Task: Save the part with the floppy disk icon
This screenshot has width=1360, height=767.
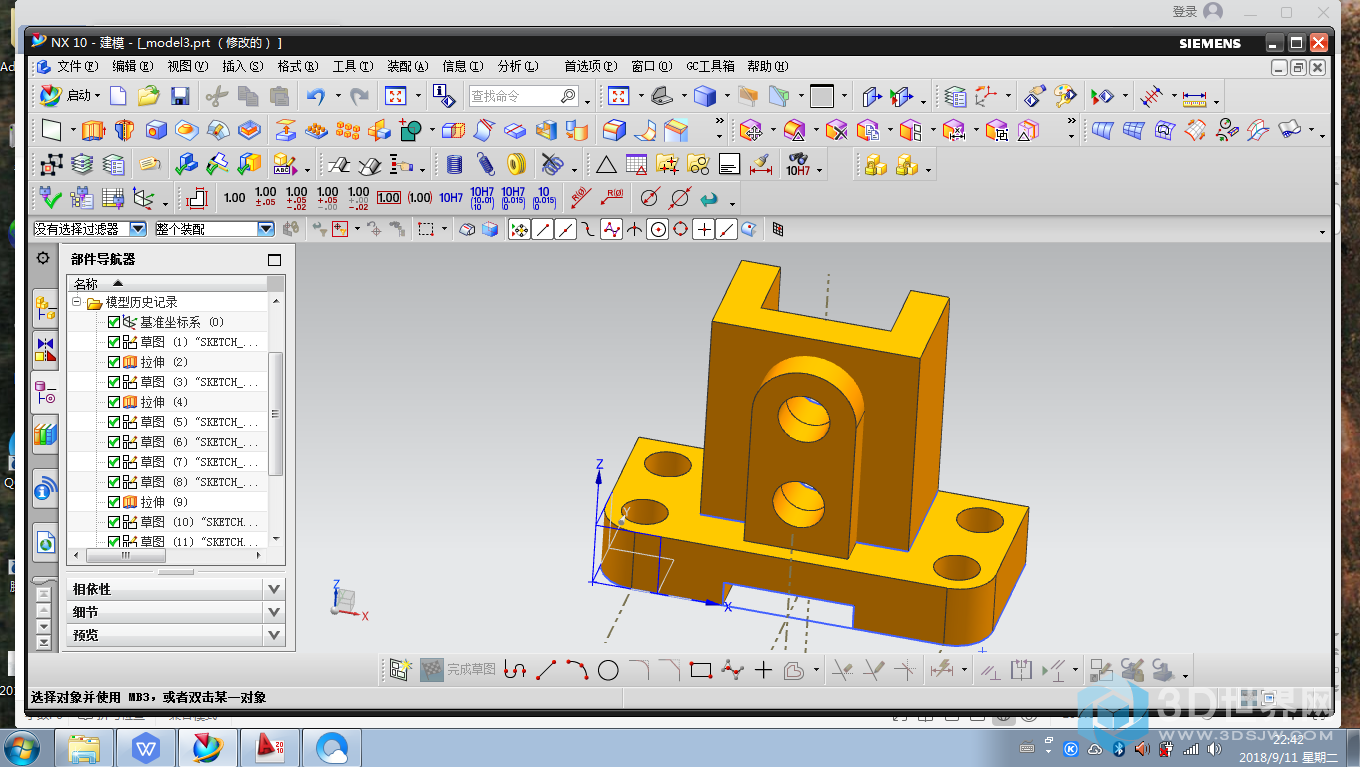Action: [180, 96]
